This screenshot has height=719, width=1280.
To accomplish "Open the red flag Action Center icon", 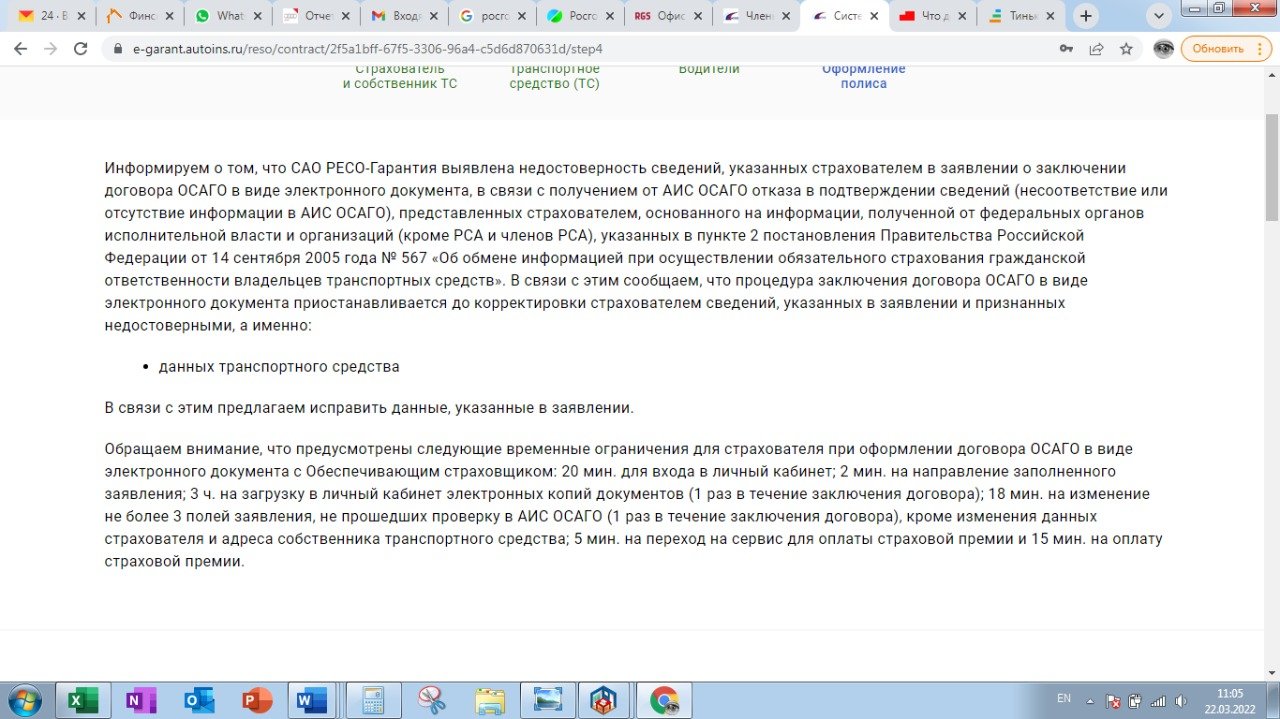I will [x=1115, y=701].
